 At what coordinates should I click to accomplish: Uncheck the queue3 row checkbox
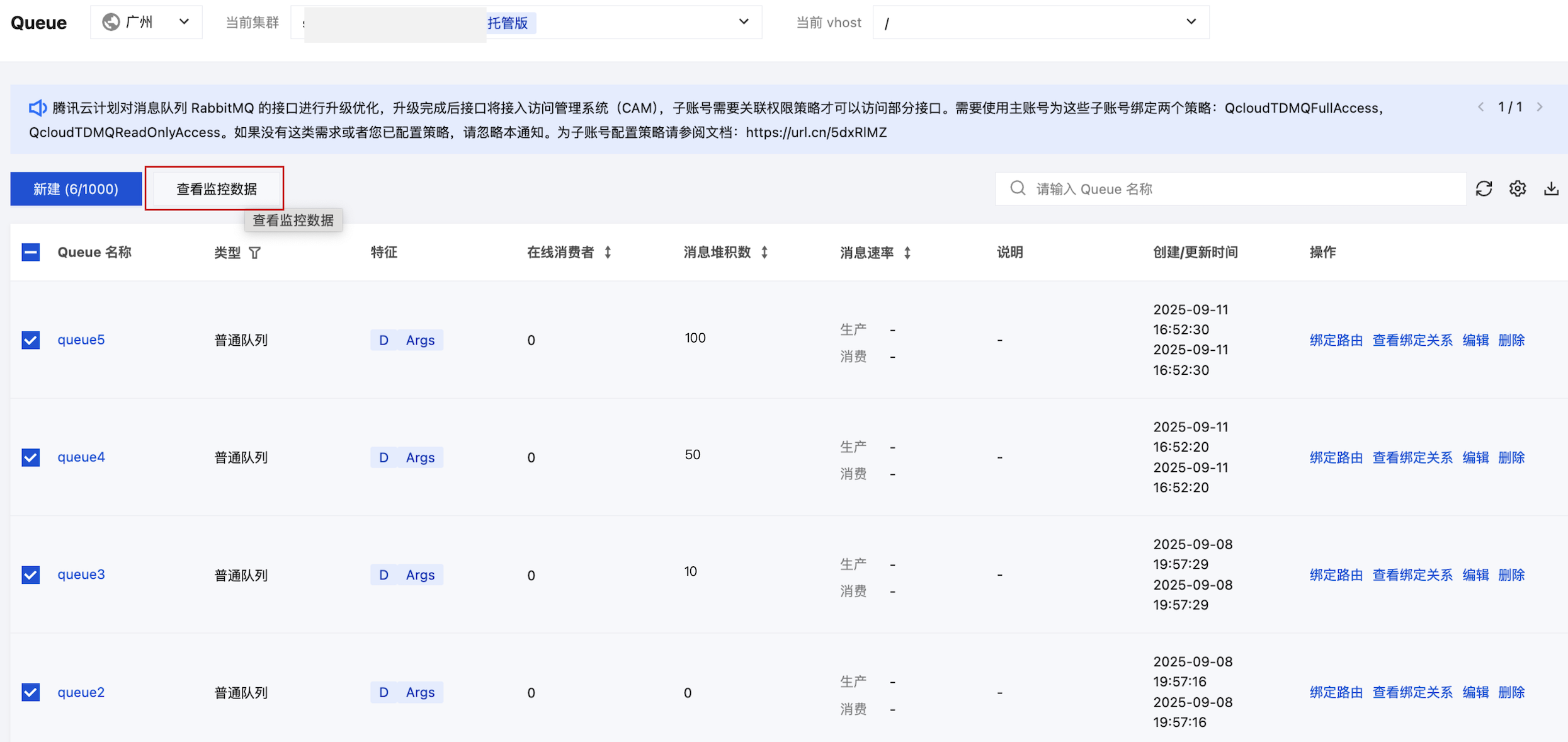click(31, 575)
